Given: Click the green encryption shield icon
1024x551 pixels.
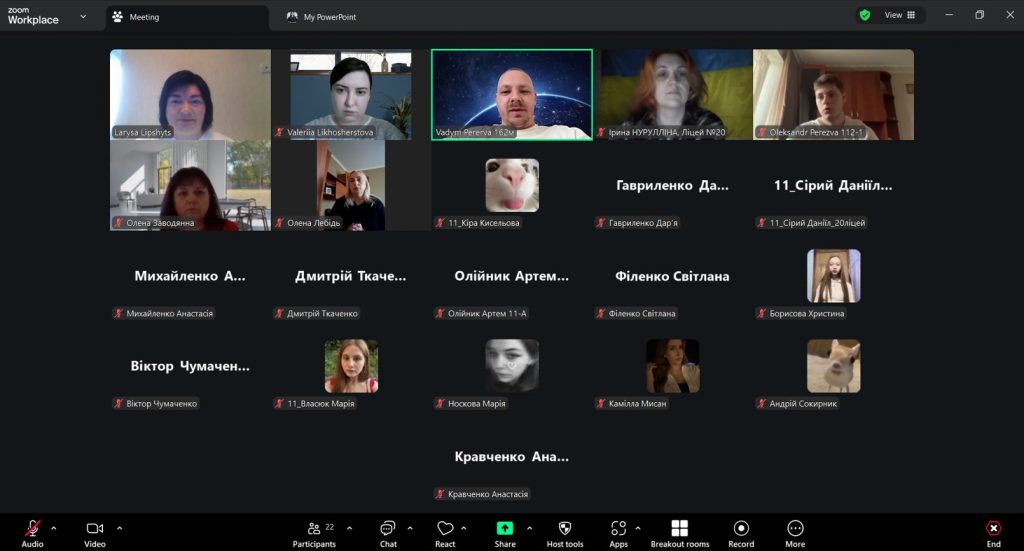Looking at the screenshot, I should (864, 15).
